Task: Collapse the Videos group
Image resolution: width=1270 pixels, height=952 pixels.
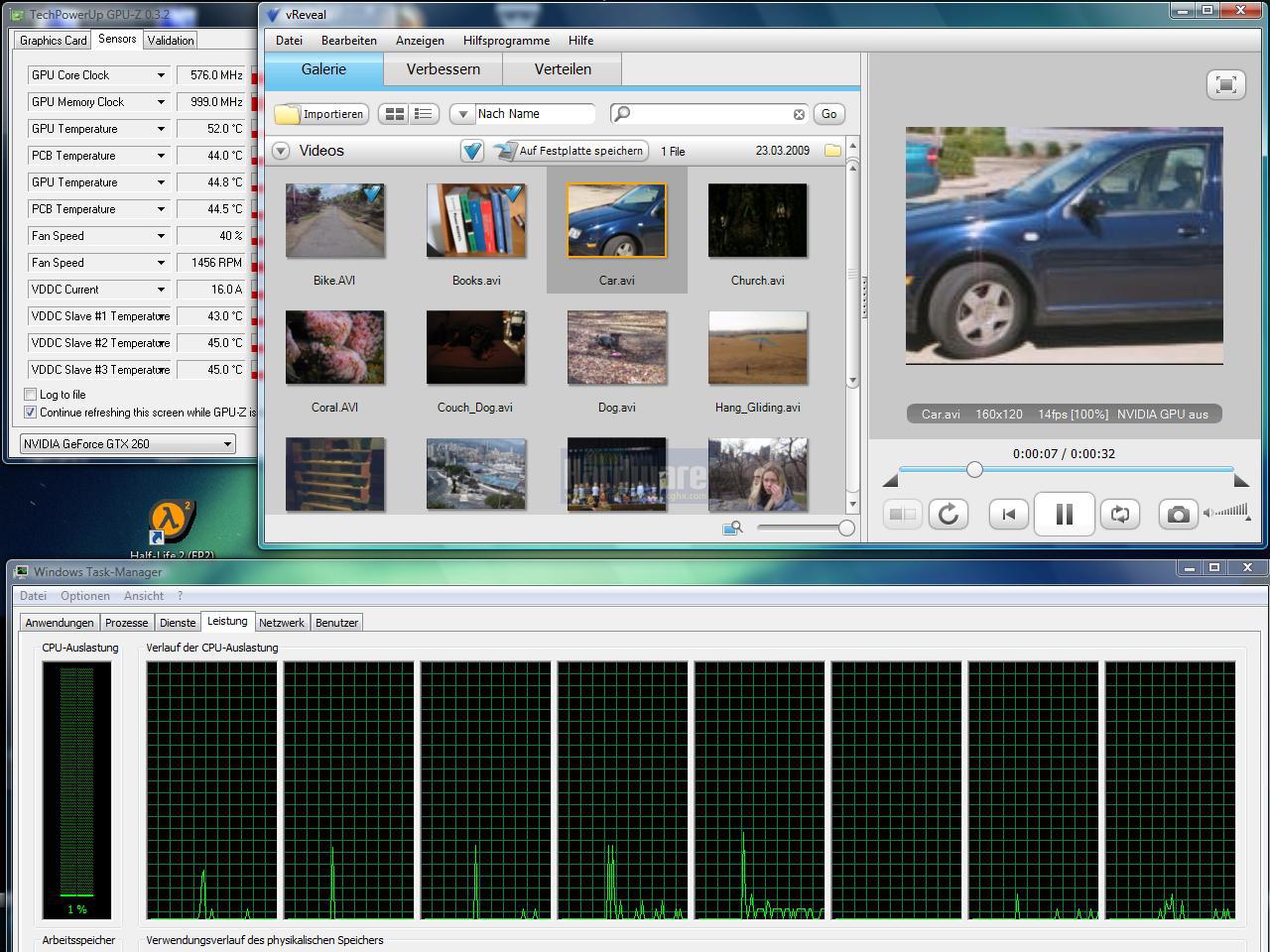Action: [x=281, y=151]
